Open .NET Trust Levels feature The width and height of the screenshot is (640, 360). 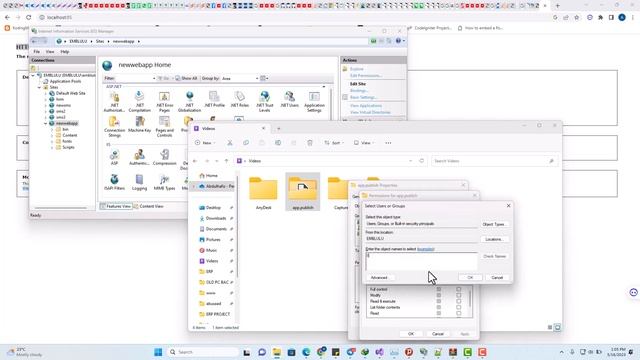[x=264, y=101]
